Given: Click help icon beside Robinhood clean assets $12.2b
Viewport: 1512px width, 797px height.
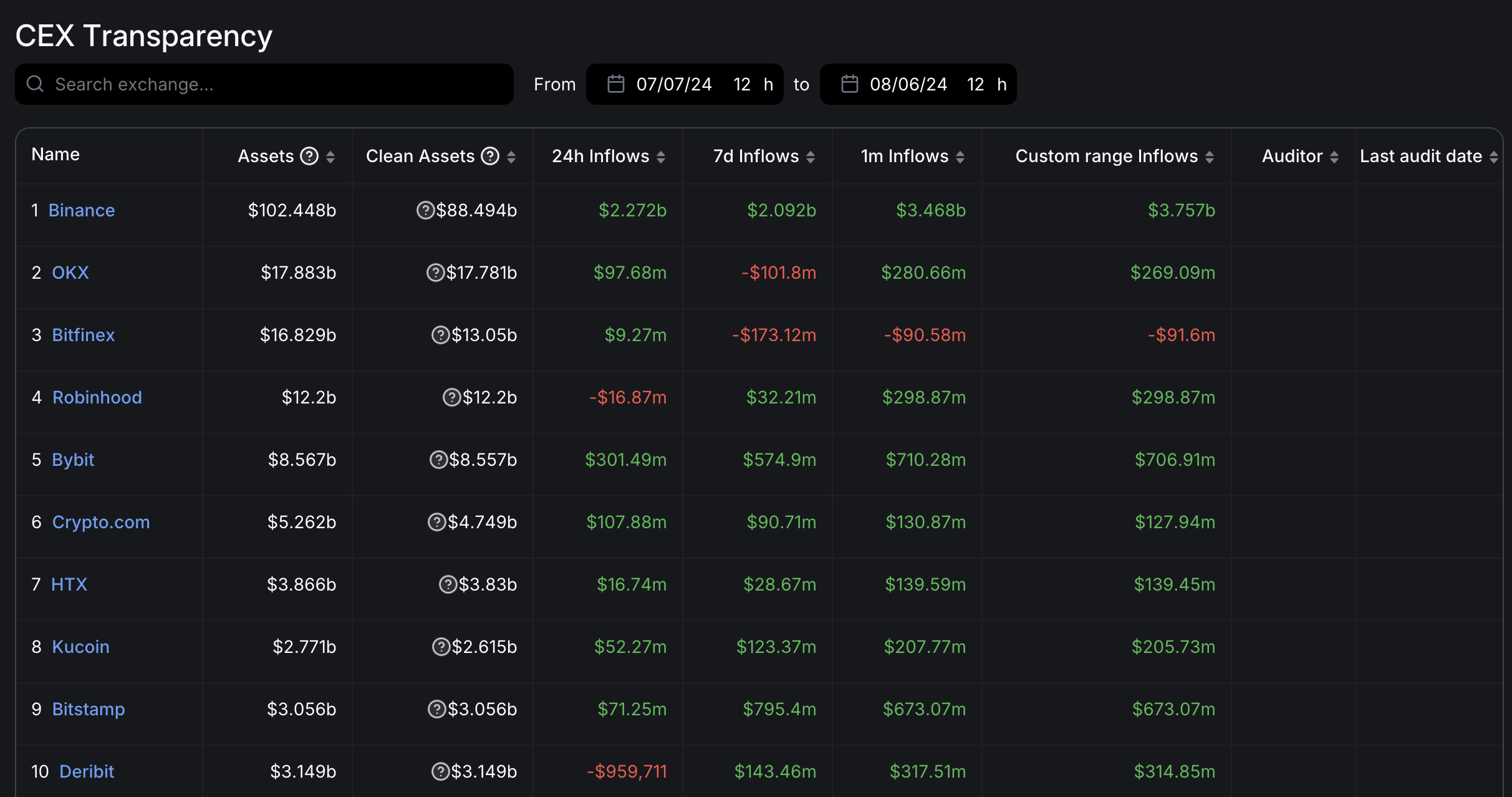Looking at the screenshot, I should 451,397.
